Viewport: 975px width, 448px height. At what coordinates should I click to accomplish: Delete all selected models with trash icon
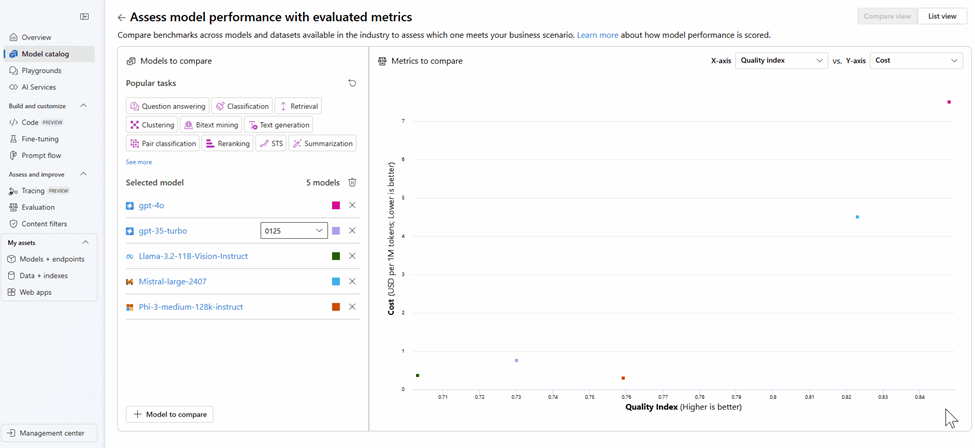pos(352,182)
